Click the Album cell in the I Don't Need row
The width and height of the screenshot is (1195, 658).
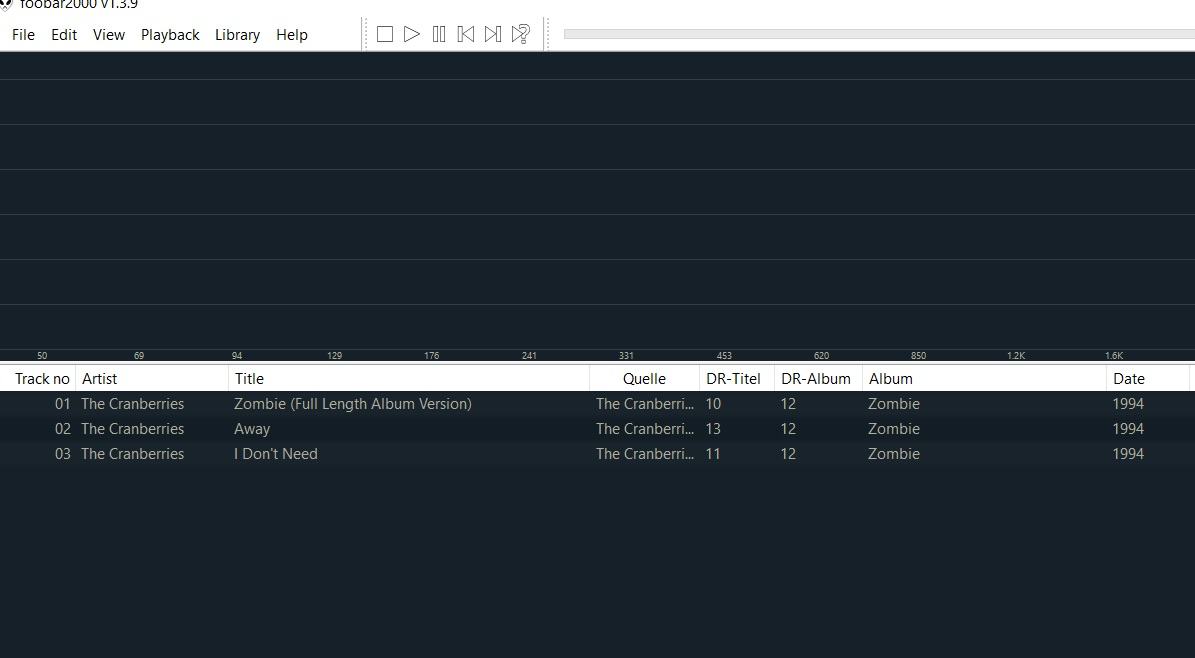894,454
